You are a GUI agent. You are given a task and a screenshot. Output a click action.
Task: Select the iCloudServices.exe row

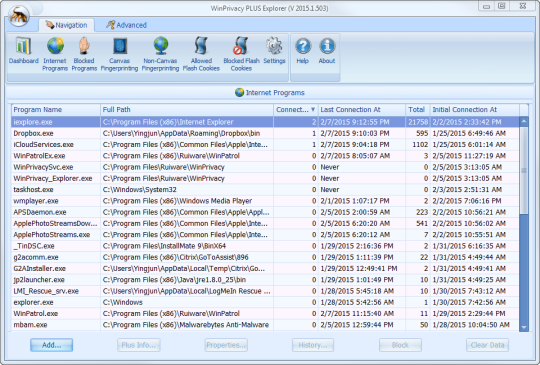click(x=265, y=145)
